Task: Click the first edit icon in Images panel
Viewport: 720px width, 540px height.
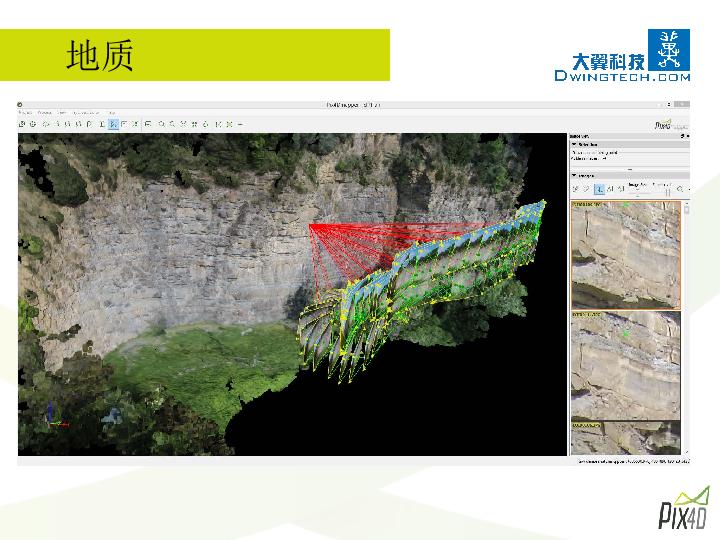Action: tap(576, 188)
